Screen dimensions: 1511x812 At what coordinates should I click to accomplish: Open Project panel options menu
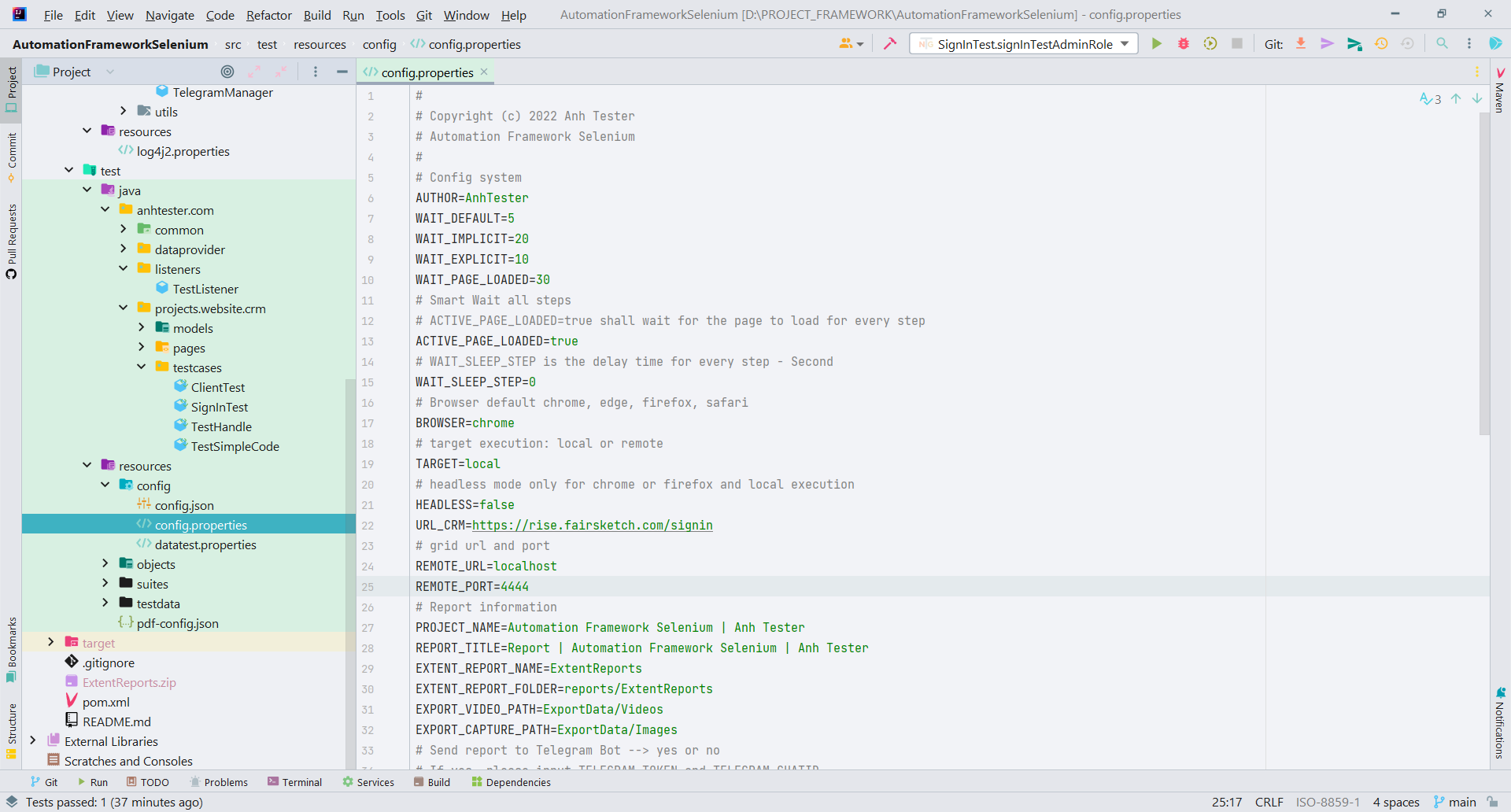point(316,72)
